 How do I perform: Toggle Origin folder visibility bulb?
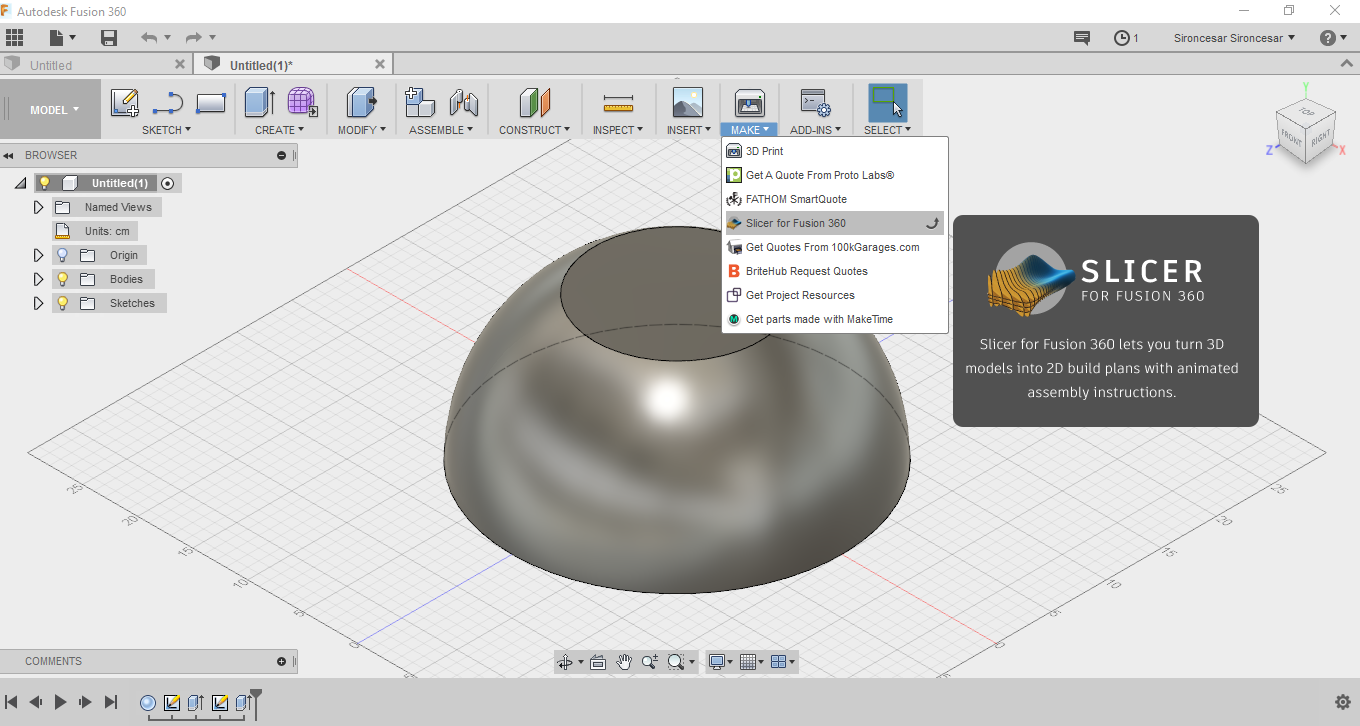(62, 255)
